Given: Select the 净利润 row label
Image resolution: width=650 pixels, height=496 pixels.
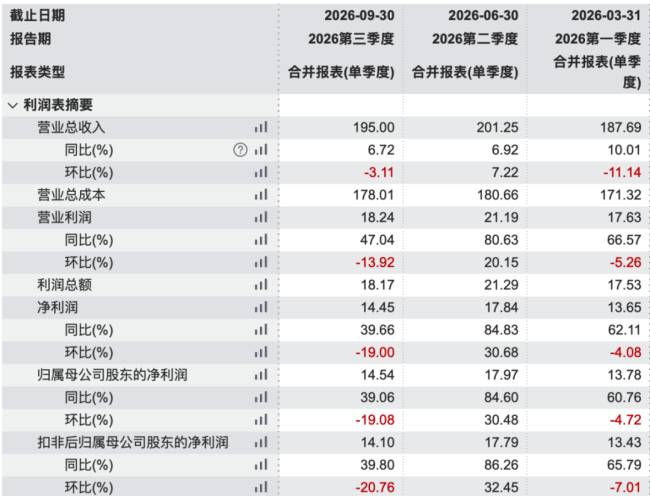Looking at the screenshot, I should click(58, 307).
